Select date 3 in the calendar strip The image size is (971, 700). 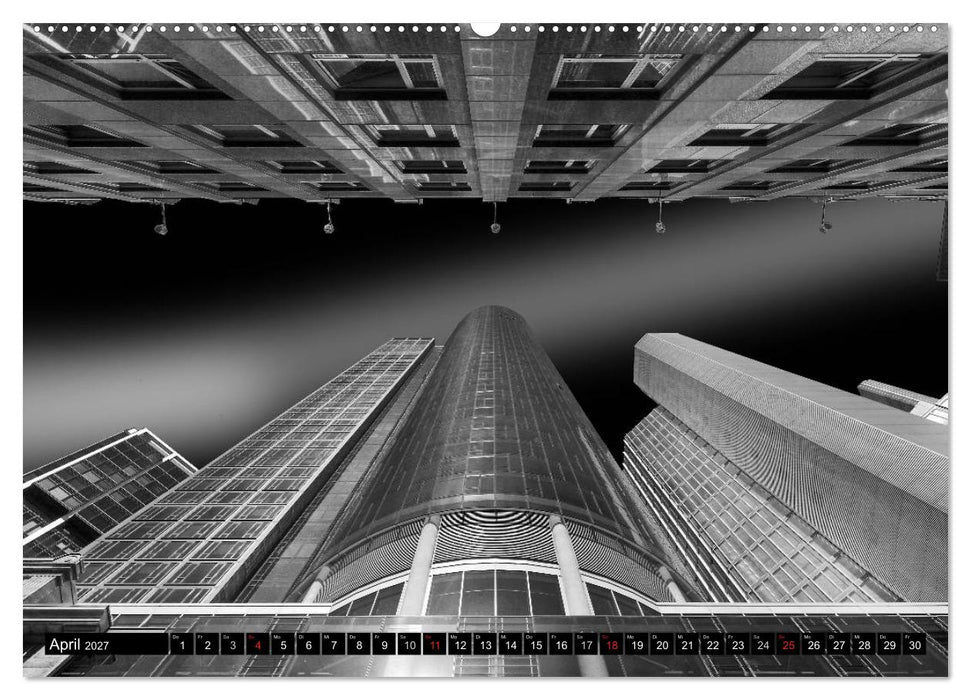click(x=232, y=644)
